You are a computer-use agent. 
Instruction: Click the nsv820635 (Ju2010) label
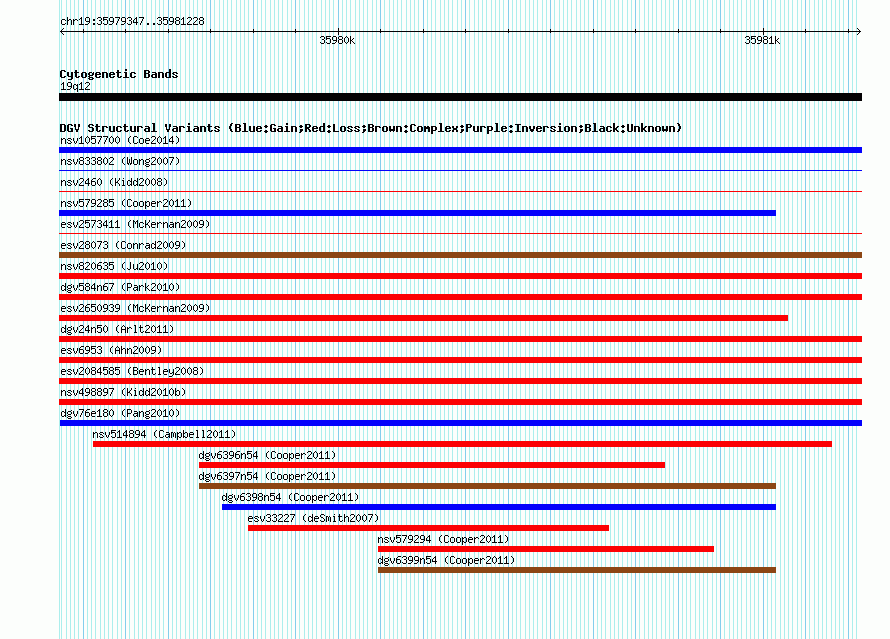coord(114,266)
